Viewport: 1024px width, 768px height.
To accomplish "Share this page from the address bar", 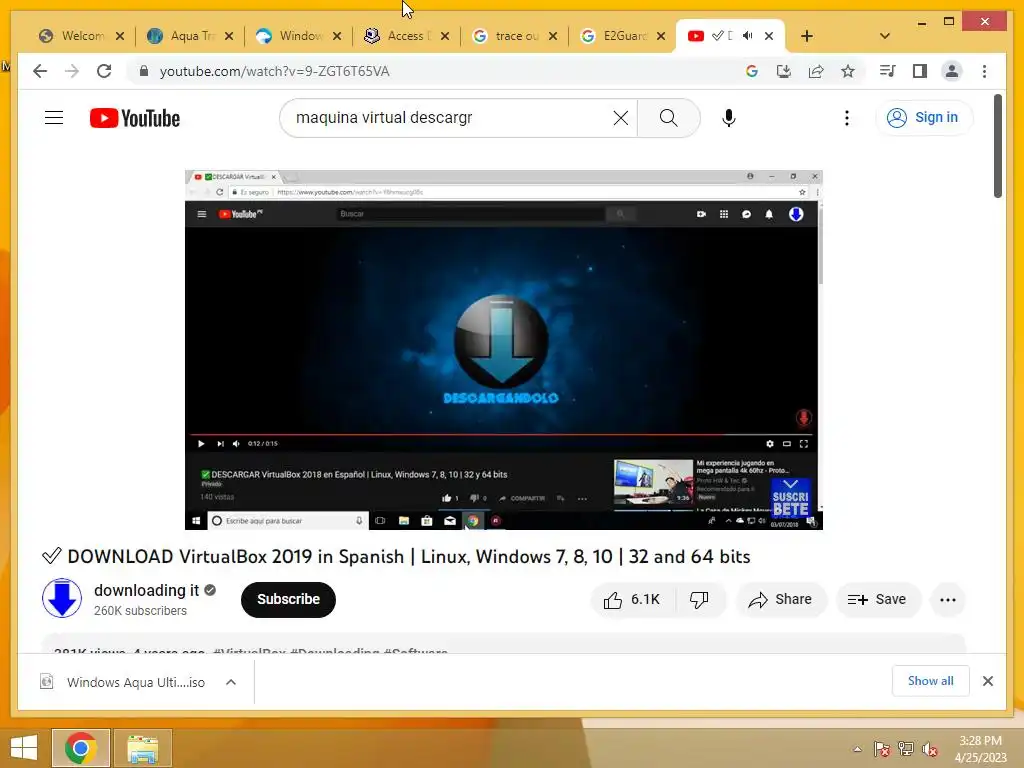I will pyautogui.click(x=816, y=71).
